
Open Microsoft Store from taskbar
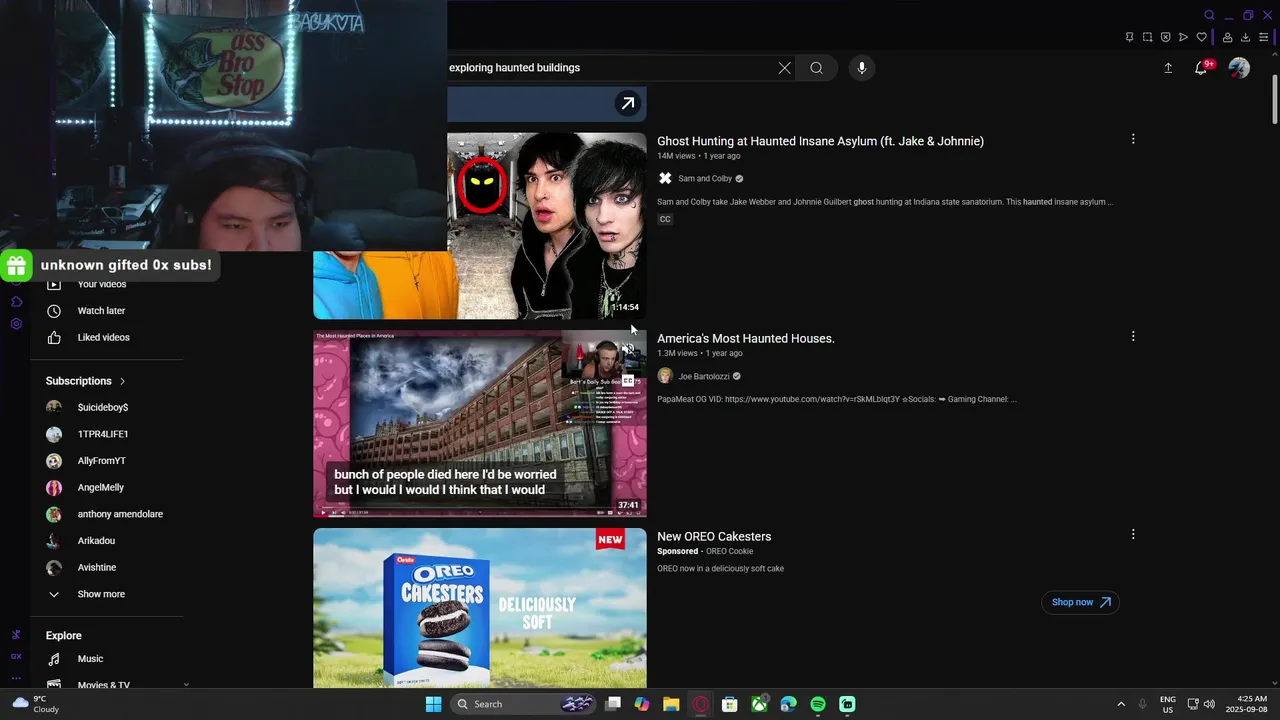click(x=730, y=704)
